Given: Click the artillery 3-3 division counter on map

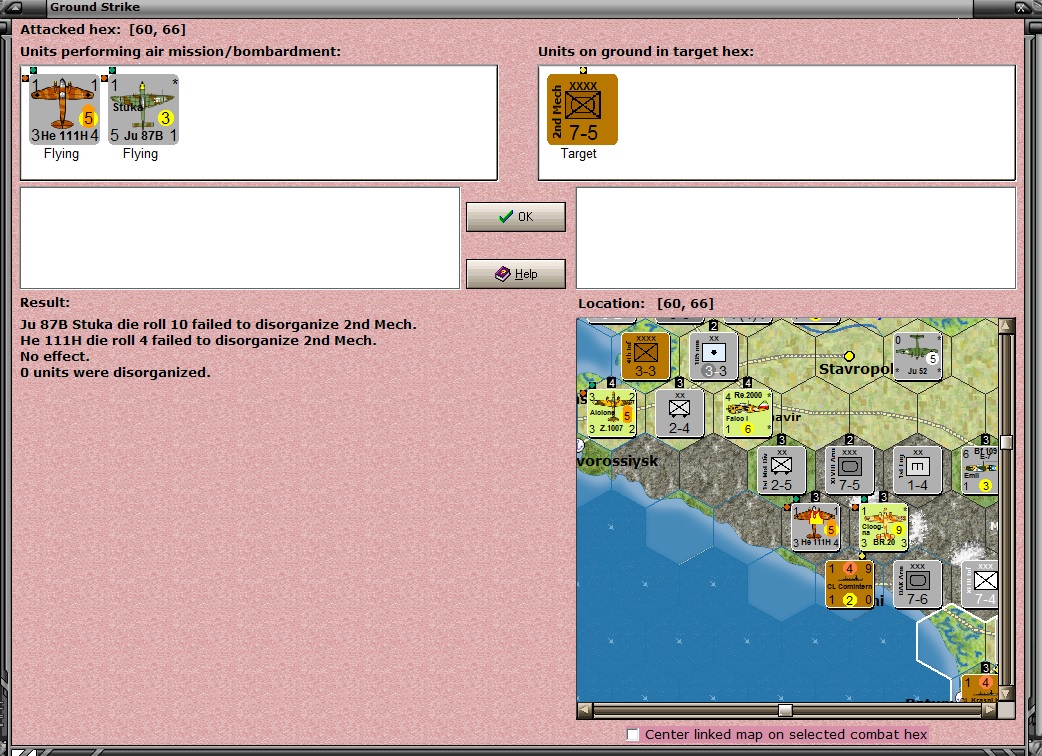Looking at the screenshot, I should [x=714, y=356].
